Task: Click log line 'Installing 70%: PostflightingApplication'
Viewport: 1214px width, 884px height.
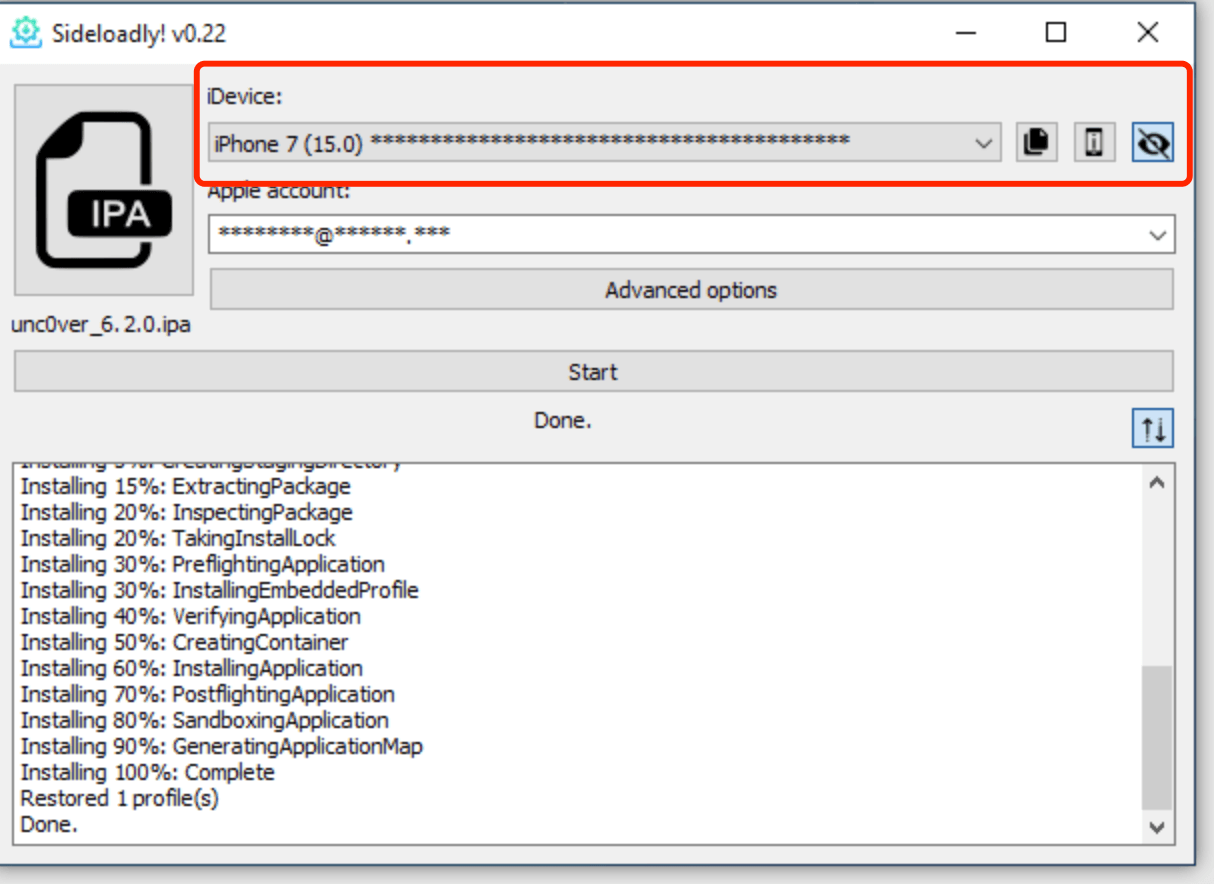Action: [208, 695]
